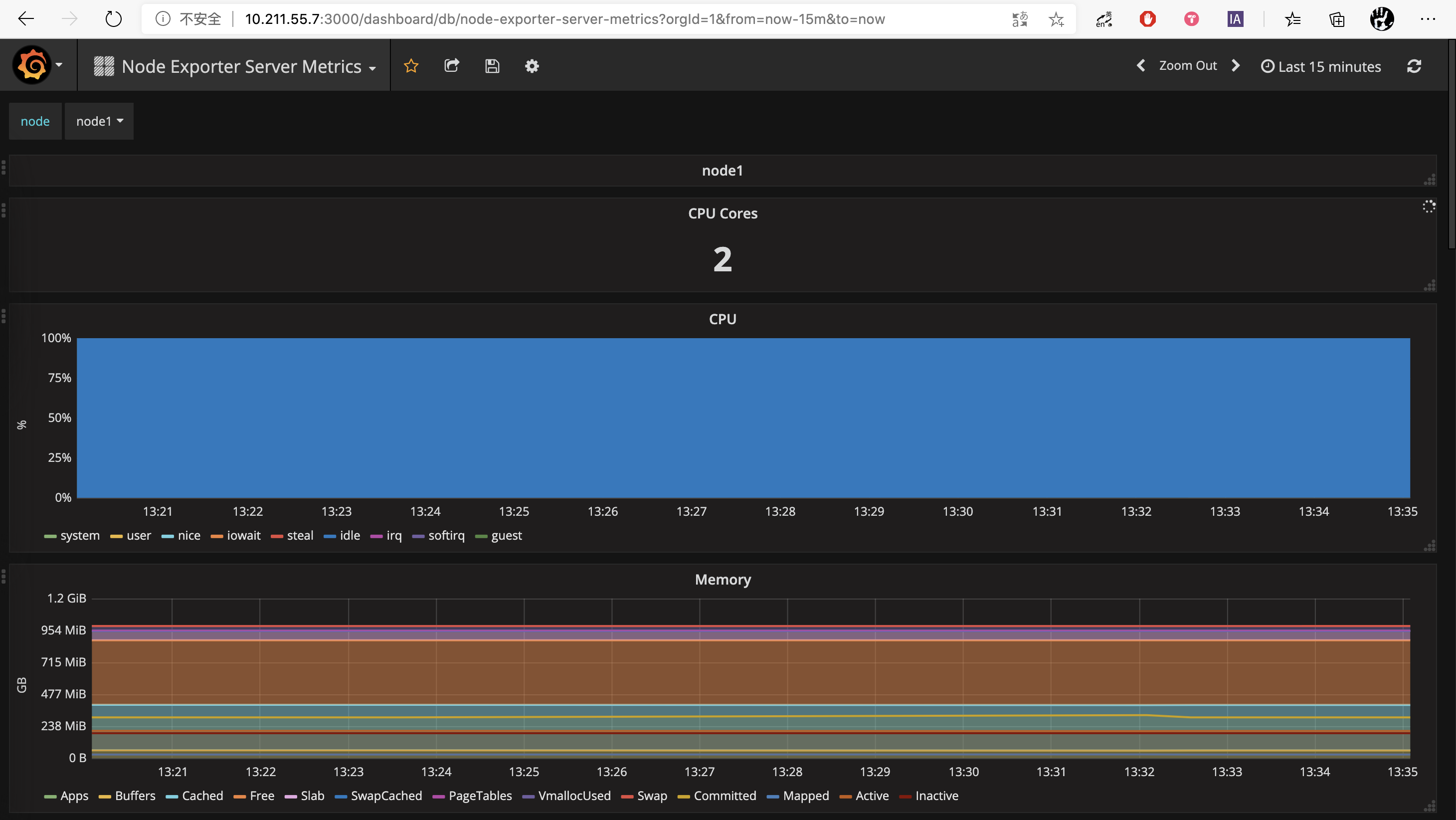Screen dimensions: 1456x820
Task: Click the page vertical scrollbar
Action: click(x=1452, y=144)
